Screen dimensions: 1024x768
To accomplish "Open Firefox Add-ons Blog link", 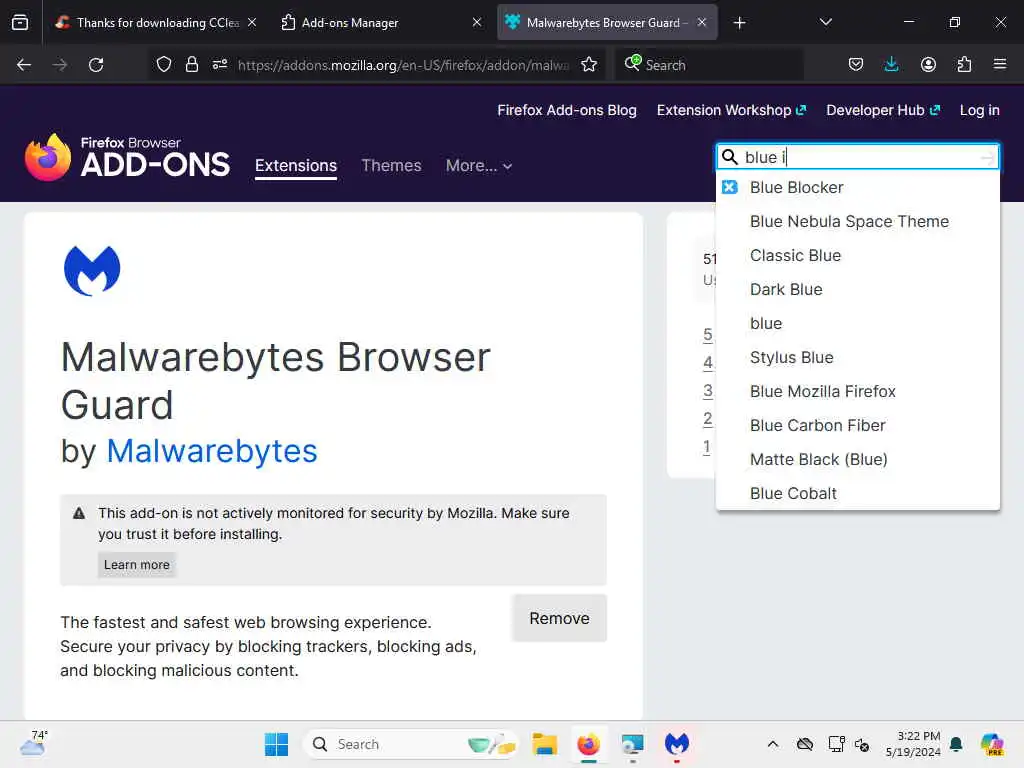I will (567, 110).
